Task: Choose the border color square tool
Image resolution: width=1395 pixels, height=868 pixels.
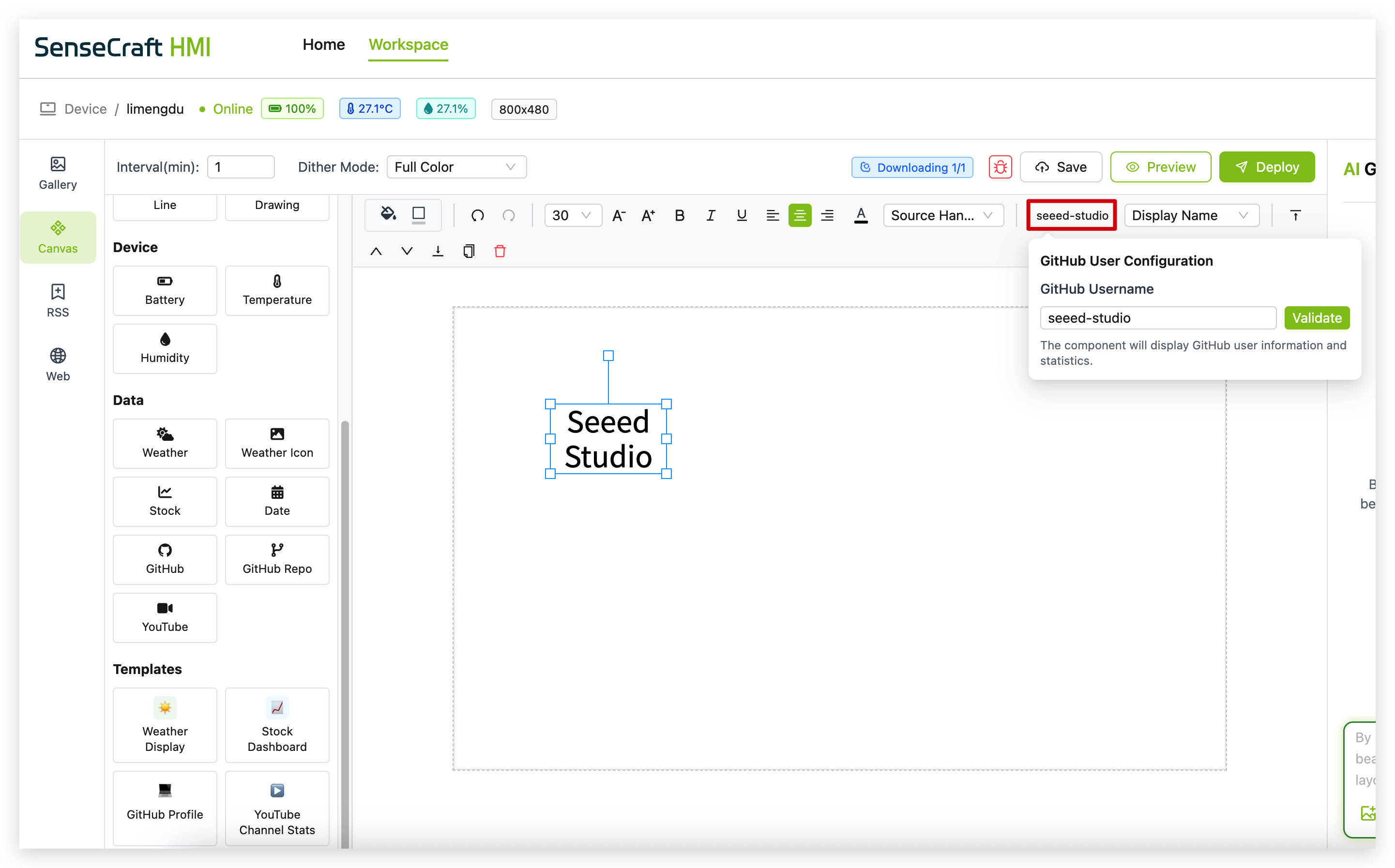Action: click(x=419, y=215)
